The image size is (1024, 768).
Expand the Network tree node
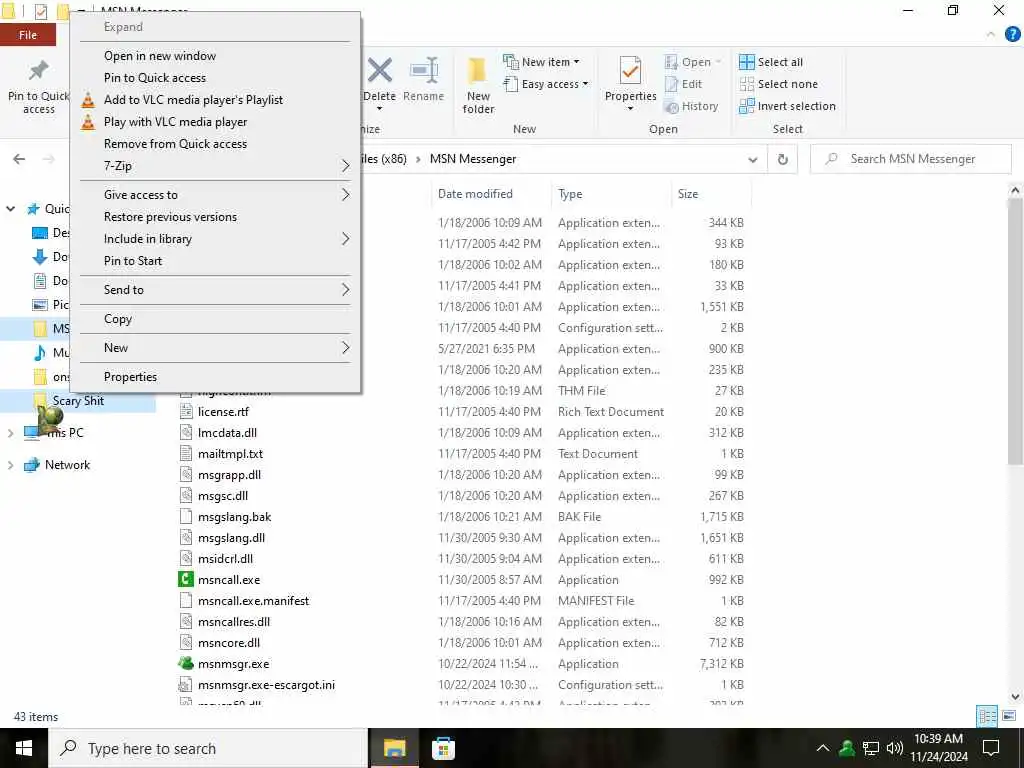[10, 465]
